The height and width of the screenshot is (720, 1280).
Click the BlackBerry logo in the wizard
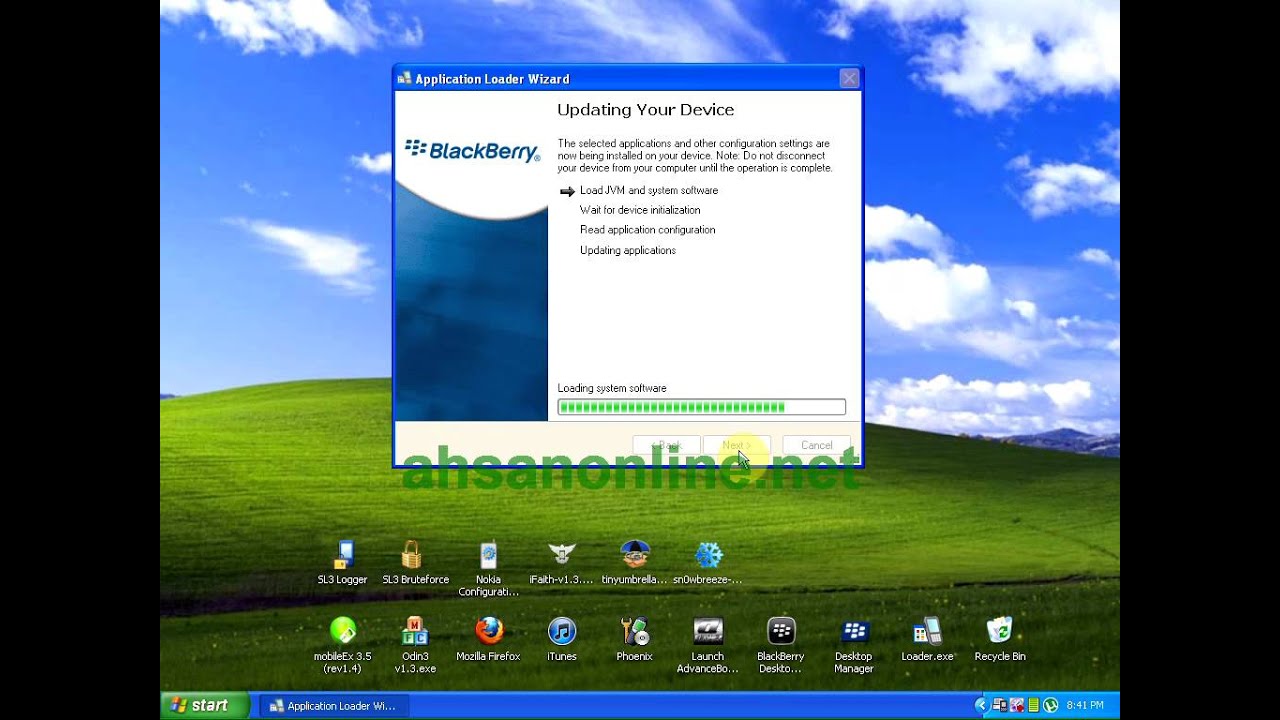point(472,151)
